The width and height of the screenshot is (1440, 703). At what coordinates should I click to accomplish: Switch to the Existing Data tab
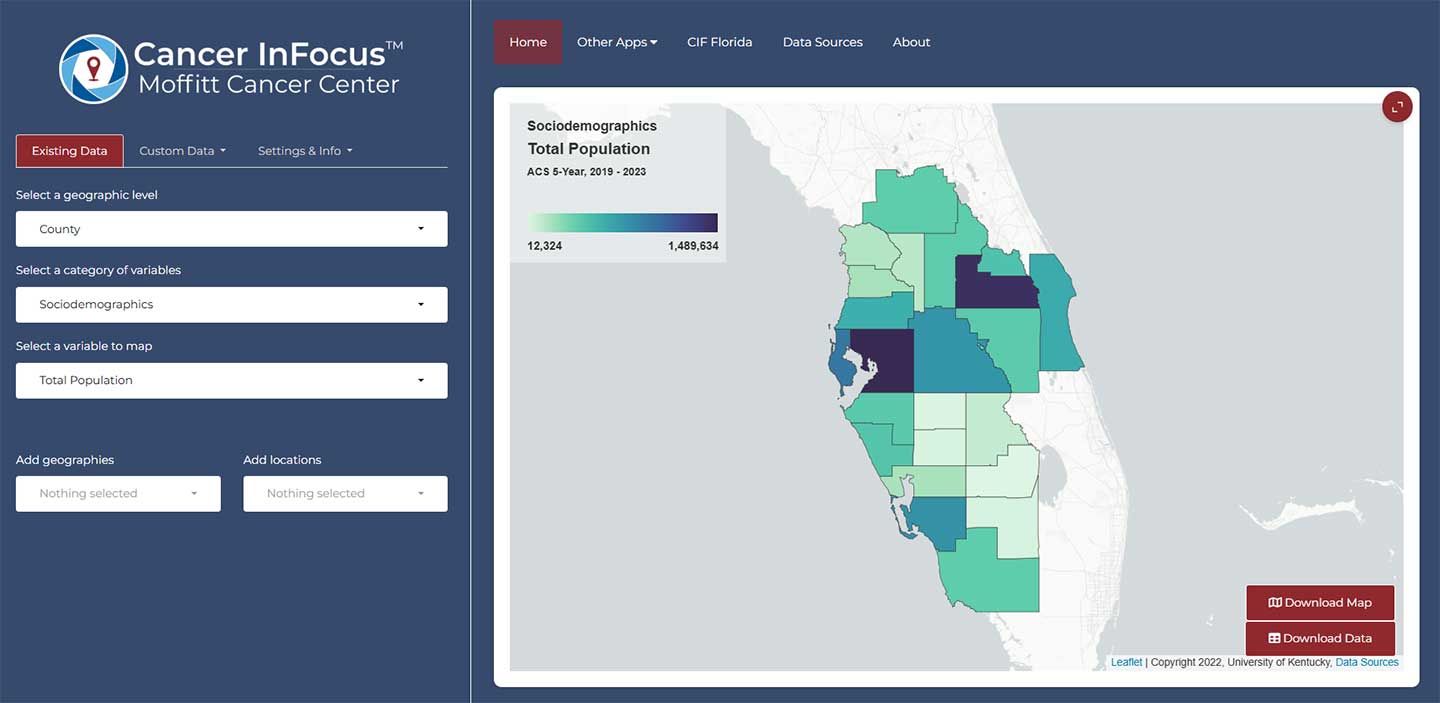click(69, 151)
